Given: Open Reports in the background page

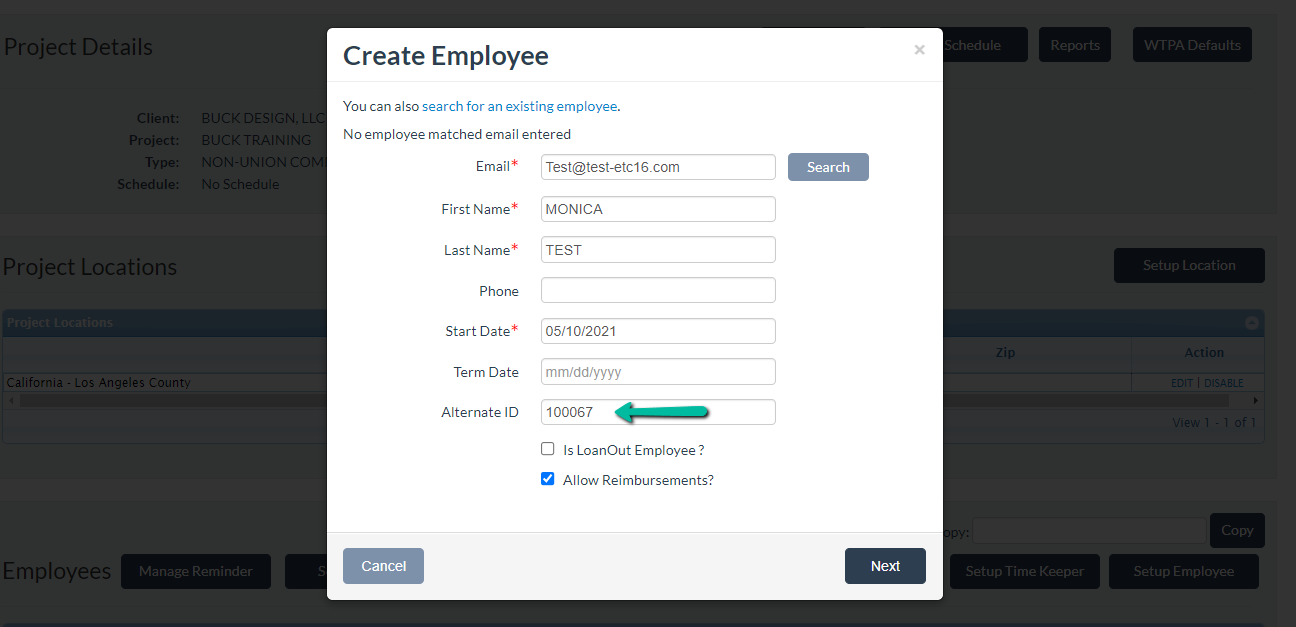Looking at the screenshot, I should coord(1075,45).
